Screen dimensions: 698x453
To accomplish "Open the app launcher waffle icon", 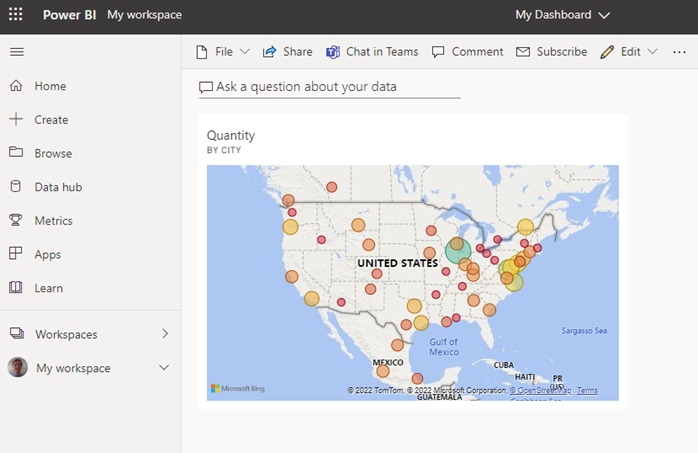I will click(x=16, y=14).
